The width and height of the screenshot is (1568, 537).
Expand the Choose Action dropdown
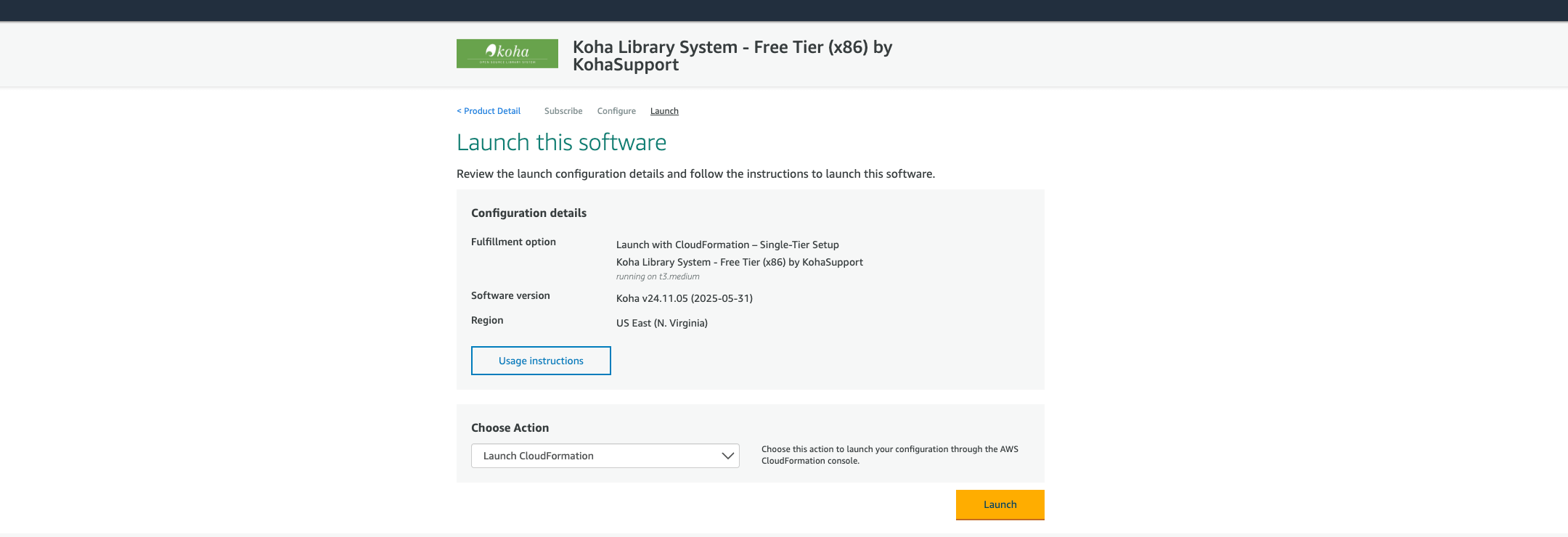(605, 456)
